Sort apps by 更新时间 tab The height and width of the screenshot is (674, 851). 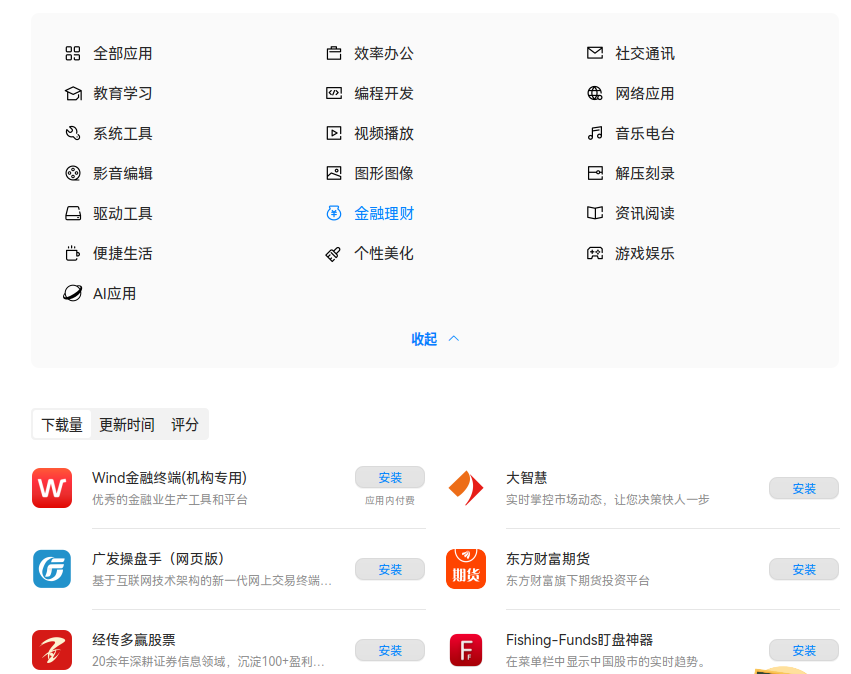point(126,424)
